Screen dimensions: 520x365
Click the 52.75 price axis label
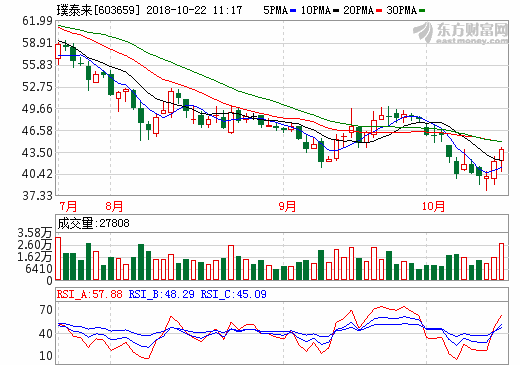(37, 87)
